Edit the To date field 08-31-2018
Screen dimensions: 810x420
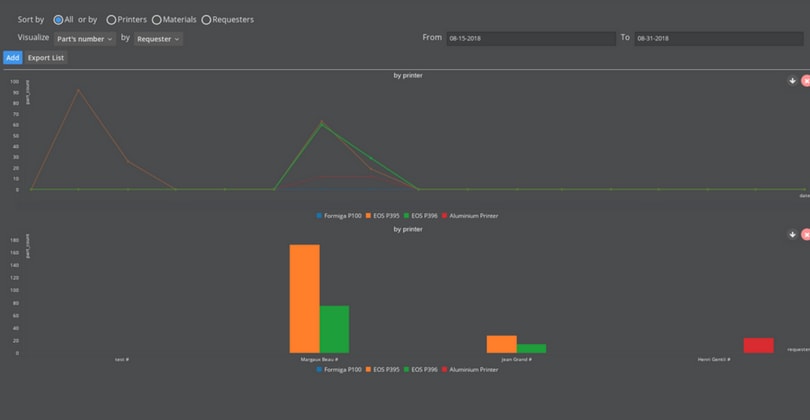coord(719,38)
